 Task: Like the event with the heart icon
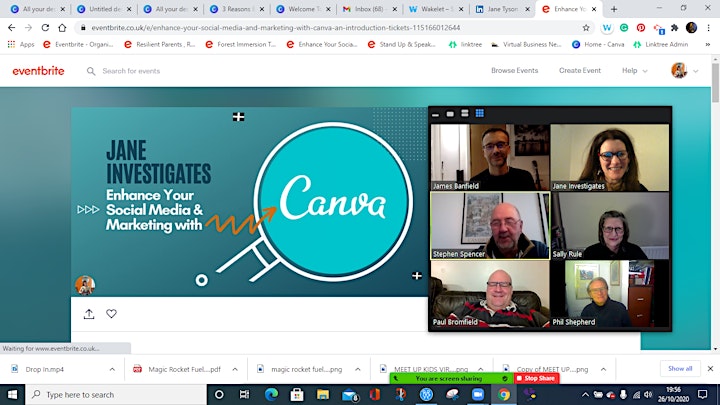pos(112,314)
